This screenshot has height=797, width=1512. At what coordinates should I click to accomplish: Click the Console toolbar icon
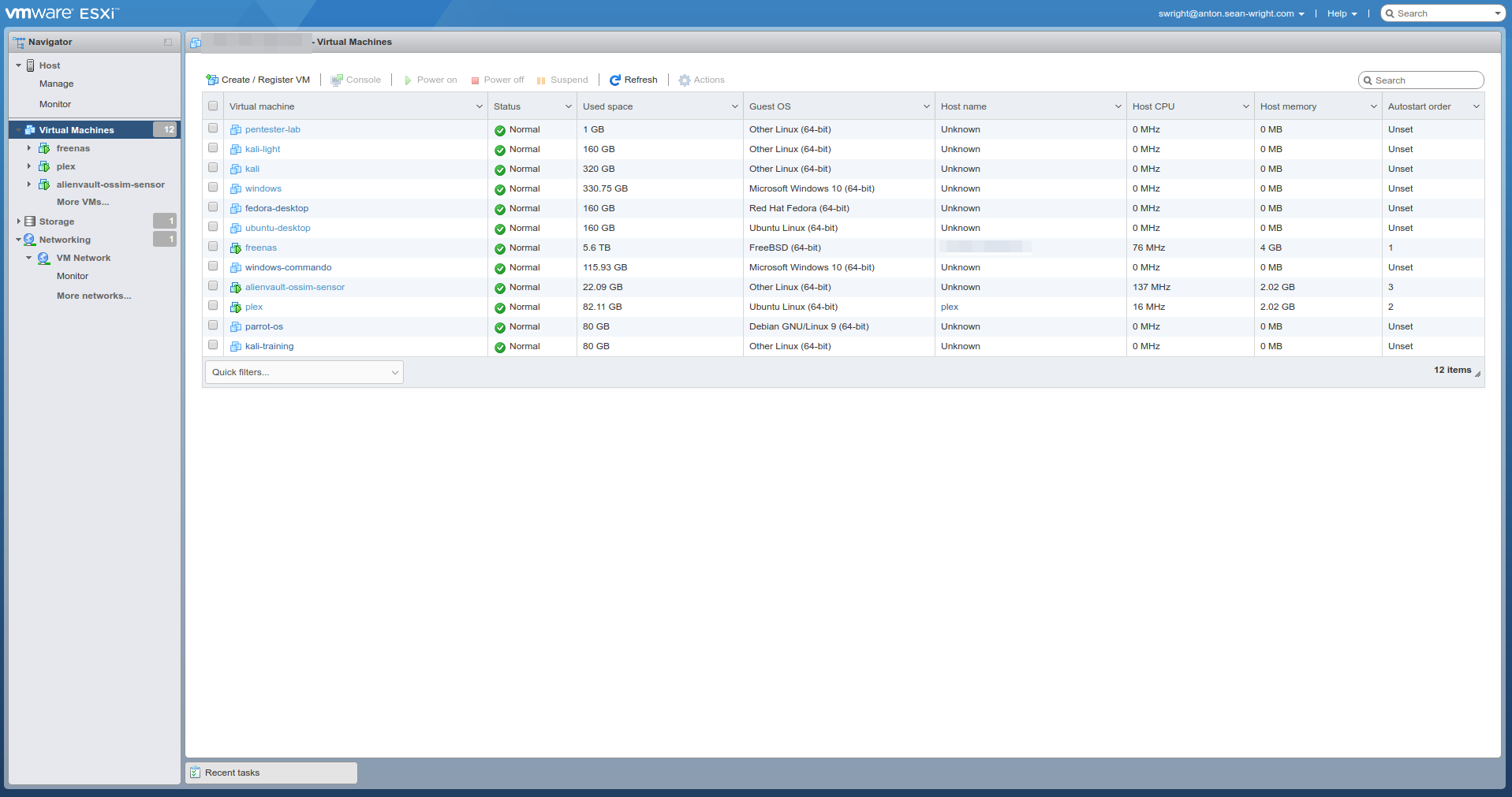(337, 80)
